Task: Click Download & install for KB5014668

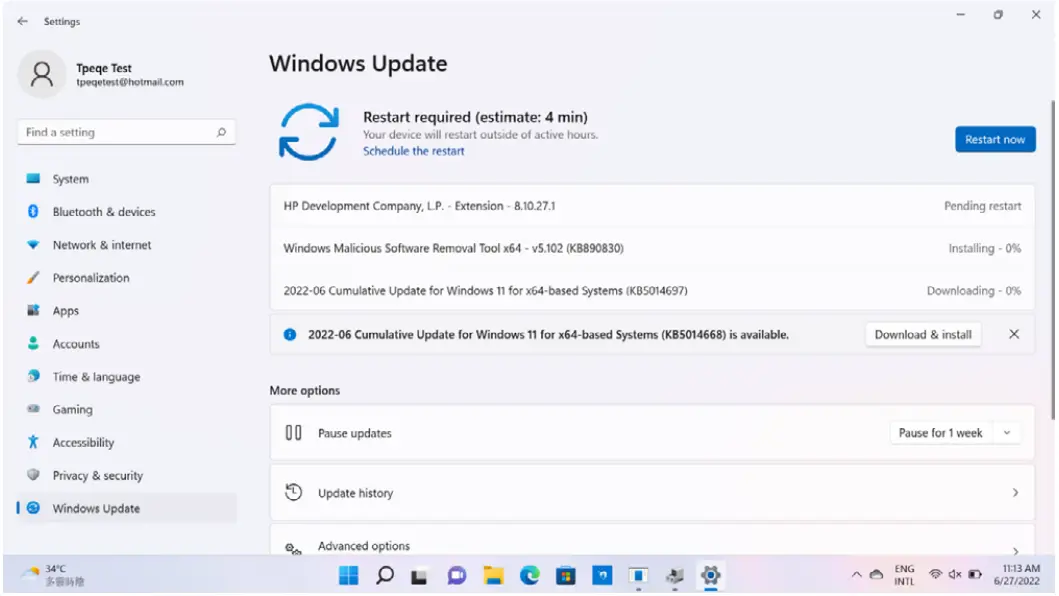Action: tap(922, 334)
